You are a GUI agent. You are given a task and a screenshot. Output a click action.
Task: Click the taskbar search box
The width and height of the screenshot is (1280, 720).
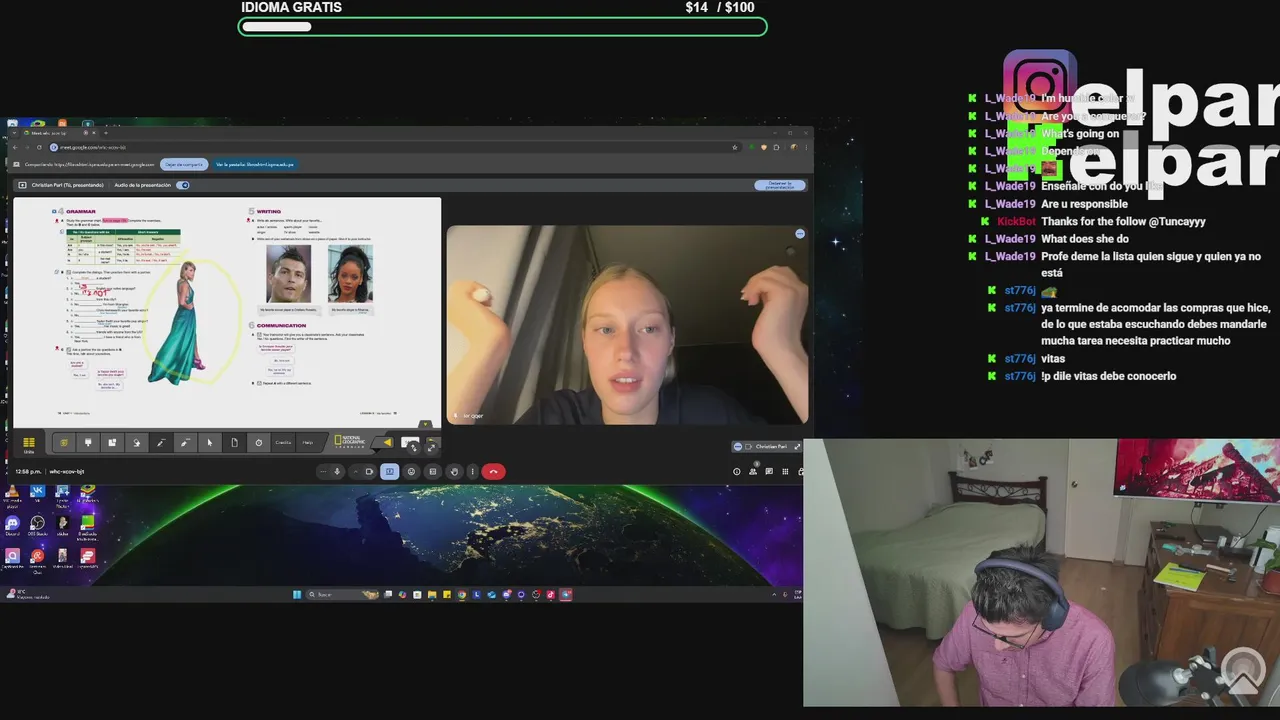[x=342, y=594]
